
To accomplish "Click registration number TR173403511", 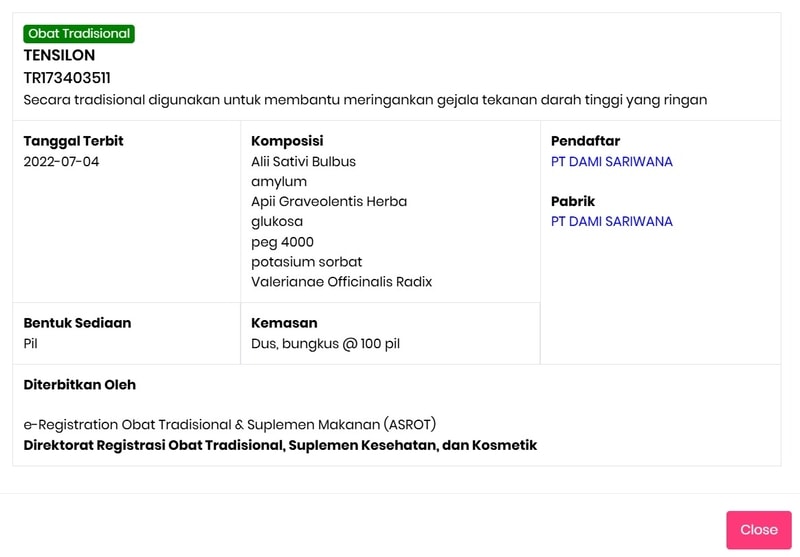I will (67, 78).
